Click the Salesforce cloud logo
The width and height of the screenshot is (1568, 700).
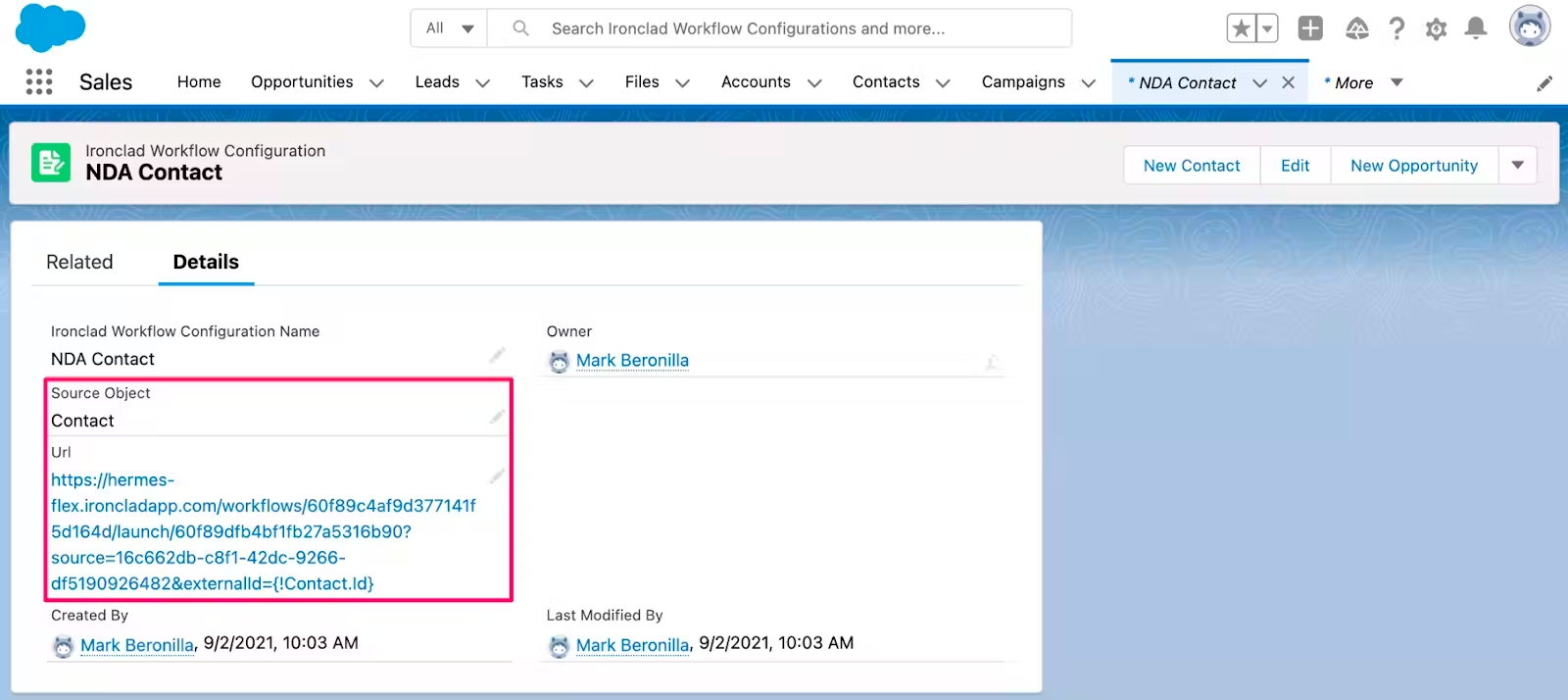pos(50,26)
